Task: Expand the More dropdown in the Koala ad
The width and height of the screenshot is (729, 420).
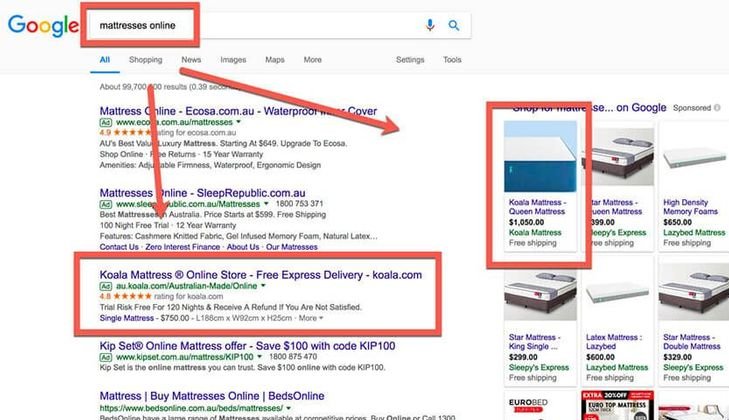Action: [x=311, y=318]
